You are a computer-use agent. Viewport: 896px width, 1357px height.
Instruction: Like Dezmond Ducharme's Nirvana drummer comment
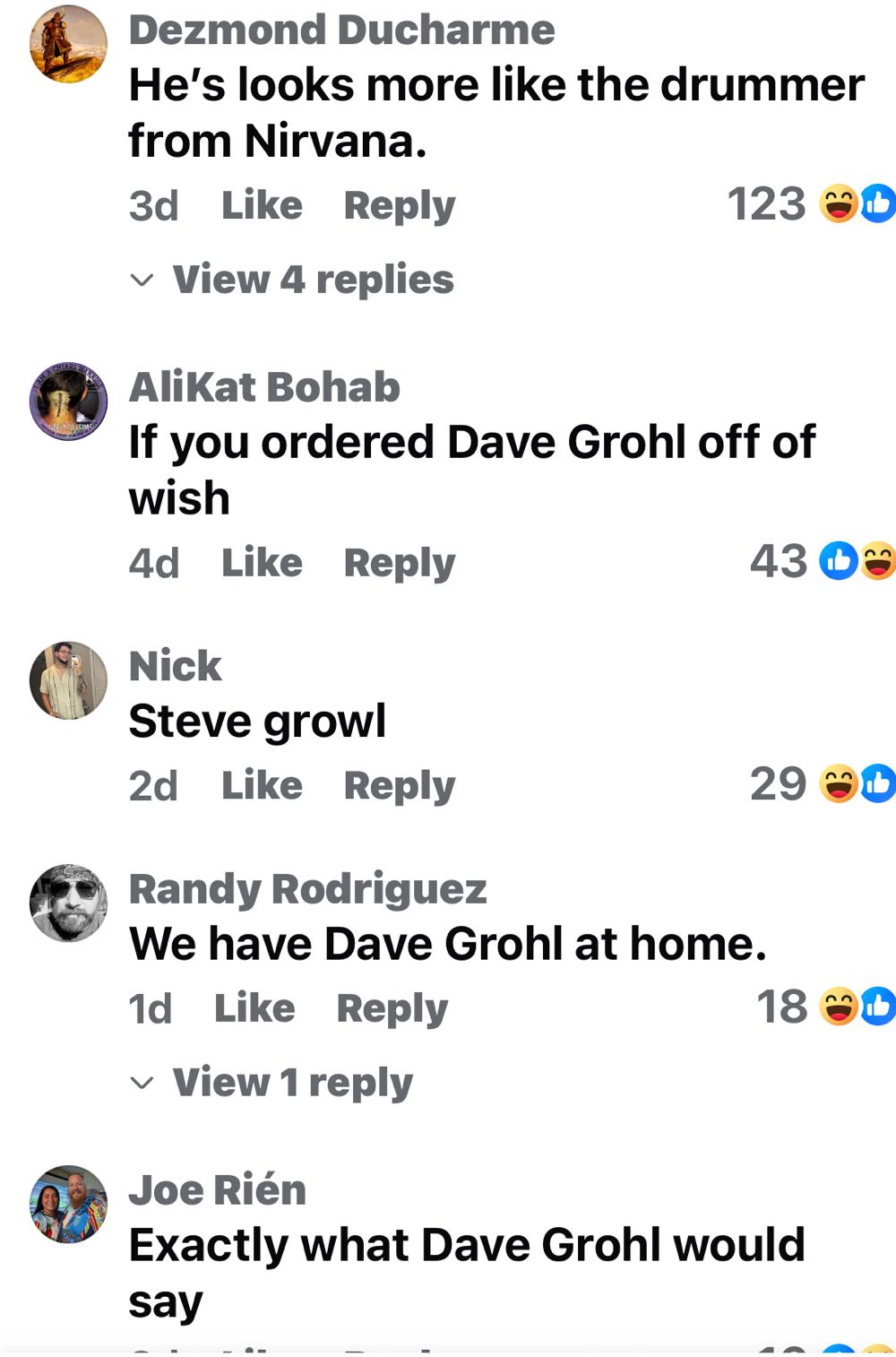point(262,205)
